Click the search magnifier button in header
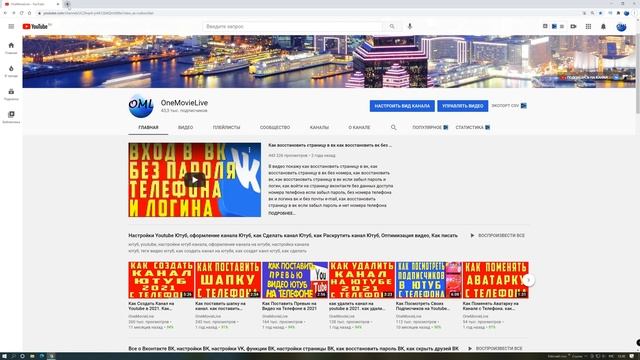640x360 pixels. tap(392, 27)
